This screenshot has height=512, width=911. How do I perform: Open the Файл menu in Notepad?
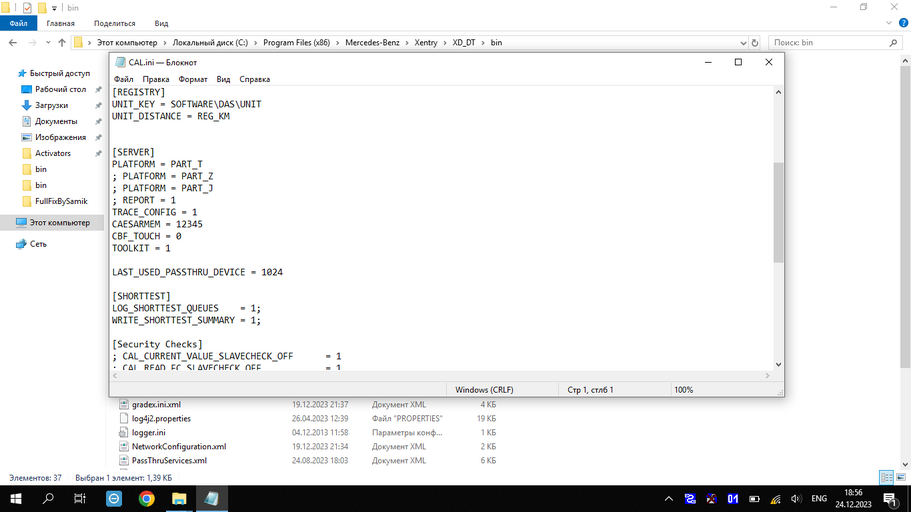(x=123, y=79)
